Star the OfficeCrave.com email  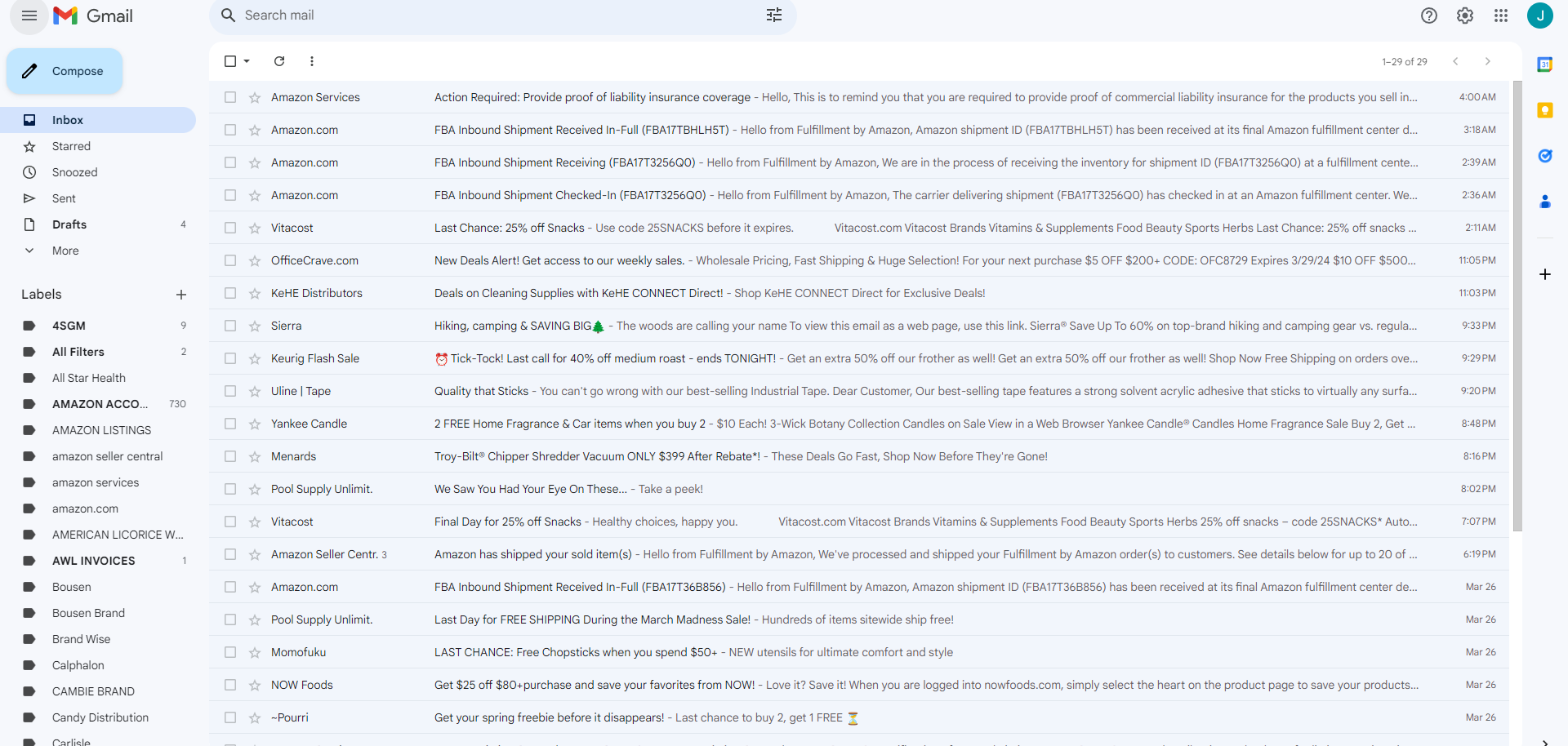(x=255, y=260)
